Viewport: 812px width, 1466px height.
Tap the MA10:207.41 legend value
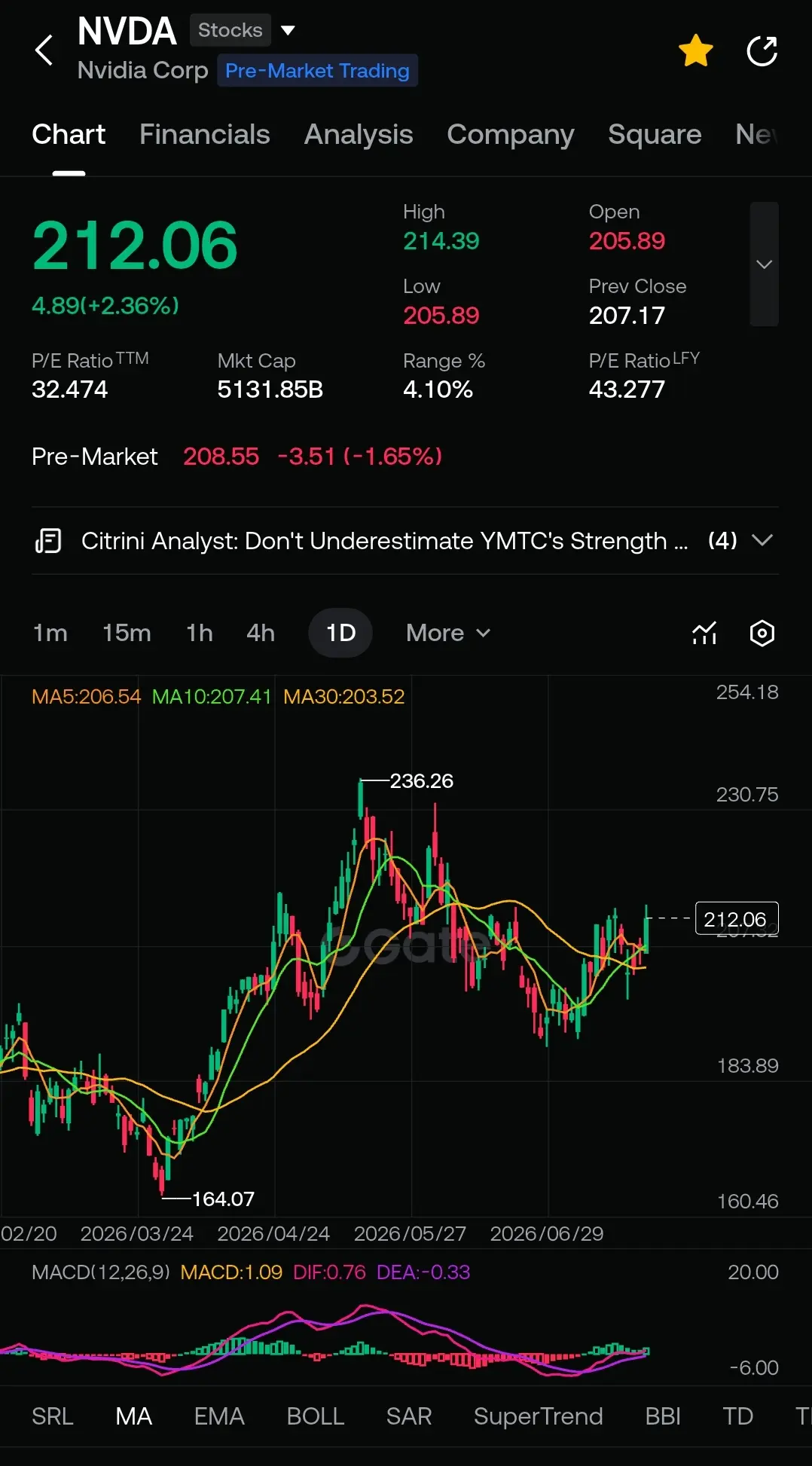[212, 696]
